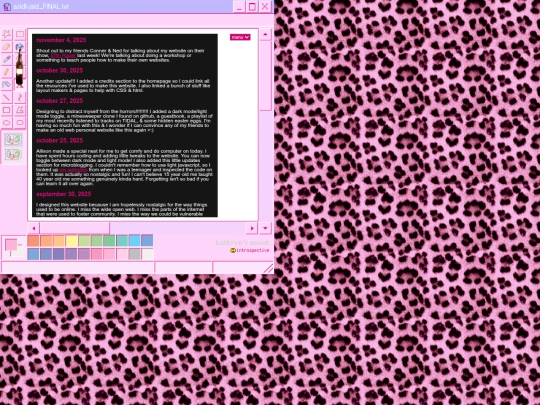Click the leftmost status bar field
The image size is (540, 405).
(x=77, y=267)
